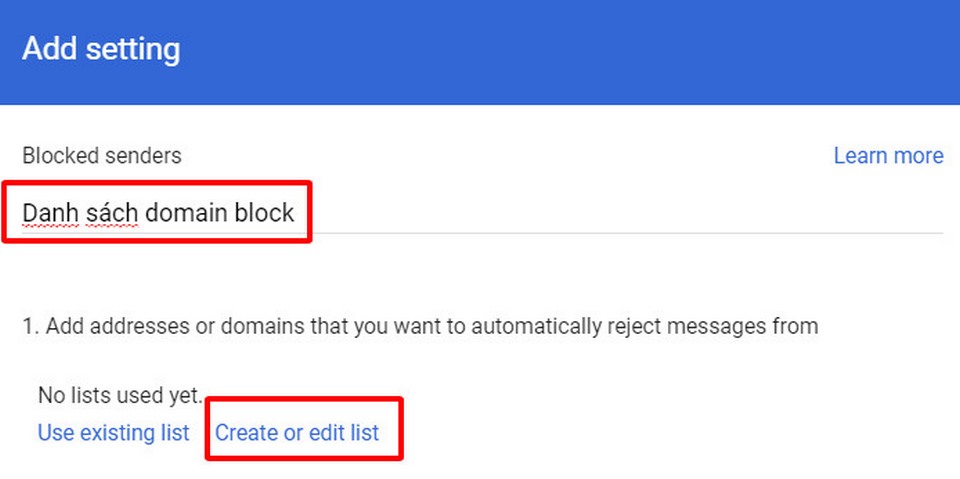
Task: Click the Add setting dialog title
Action: [101, 49]
